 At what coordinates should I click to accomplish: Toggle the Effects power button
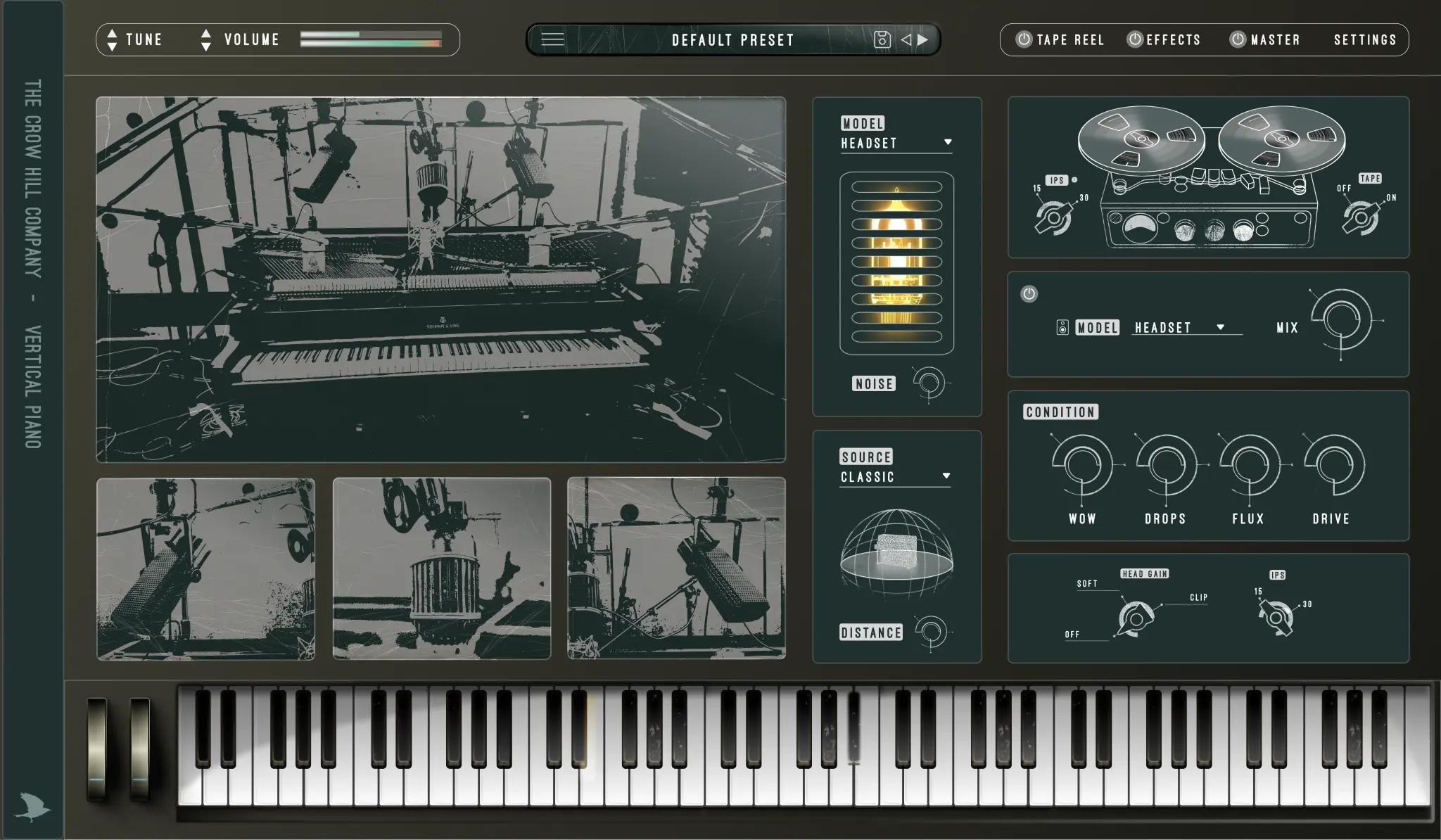click(1134, 39)
